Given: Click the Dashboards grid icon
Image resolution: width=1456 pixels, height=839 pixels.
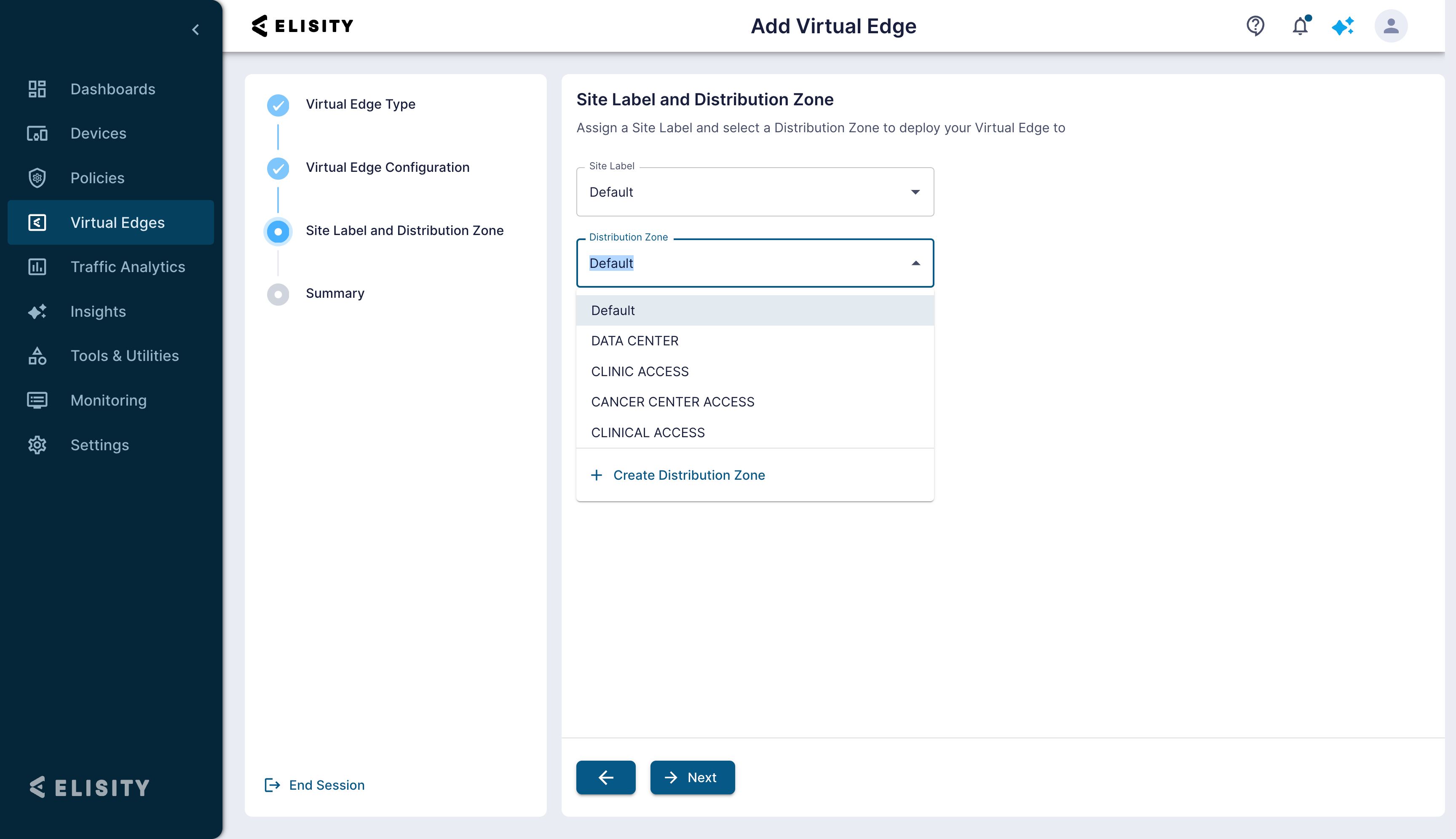Looking at the screenshot, I should tap(37, 89).
